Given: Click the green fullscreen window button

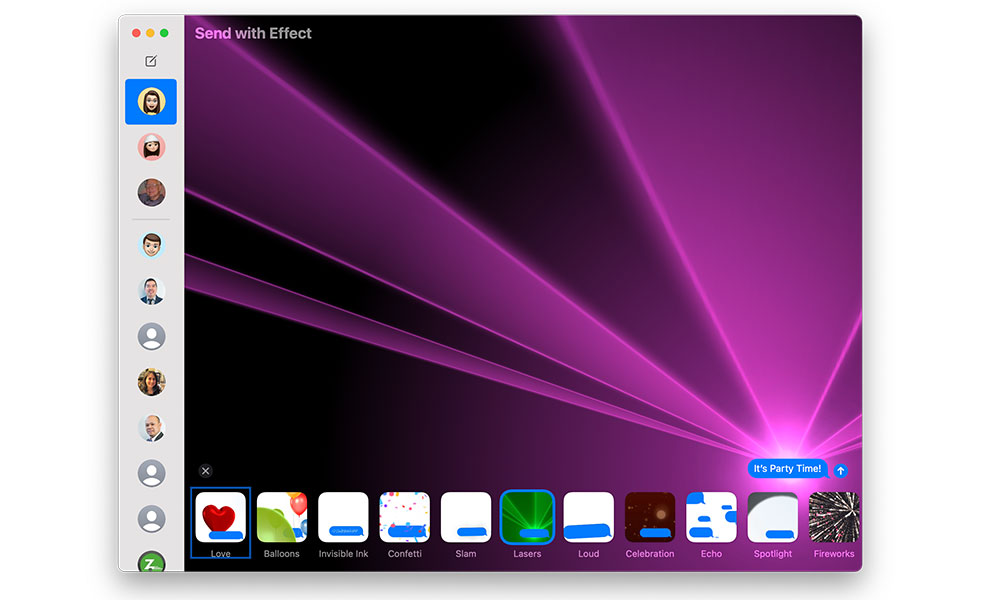Looking at the screenshot, I should pyautogui.click(x=164, y=33).
